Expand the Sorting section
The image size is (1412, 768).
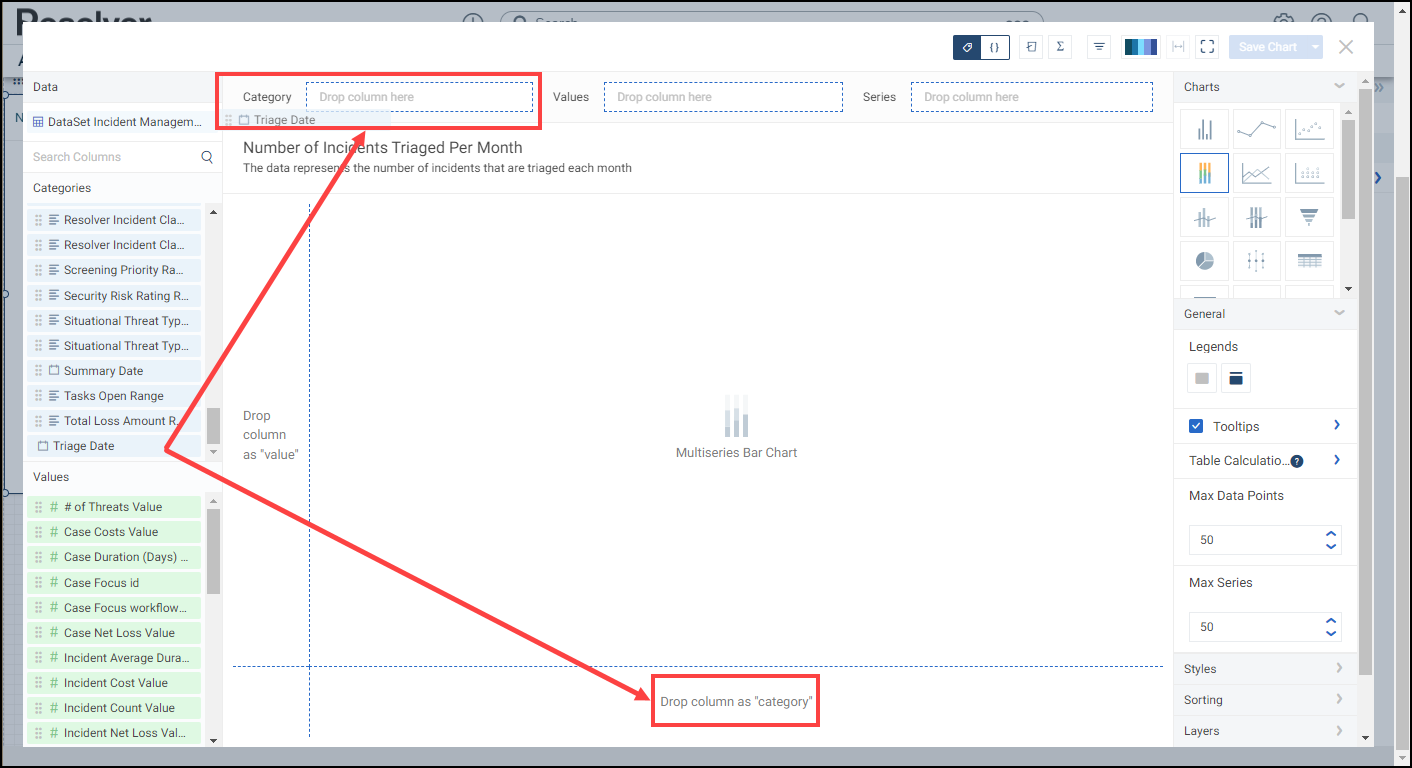point(1339,699)
